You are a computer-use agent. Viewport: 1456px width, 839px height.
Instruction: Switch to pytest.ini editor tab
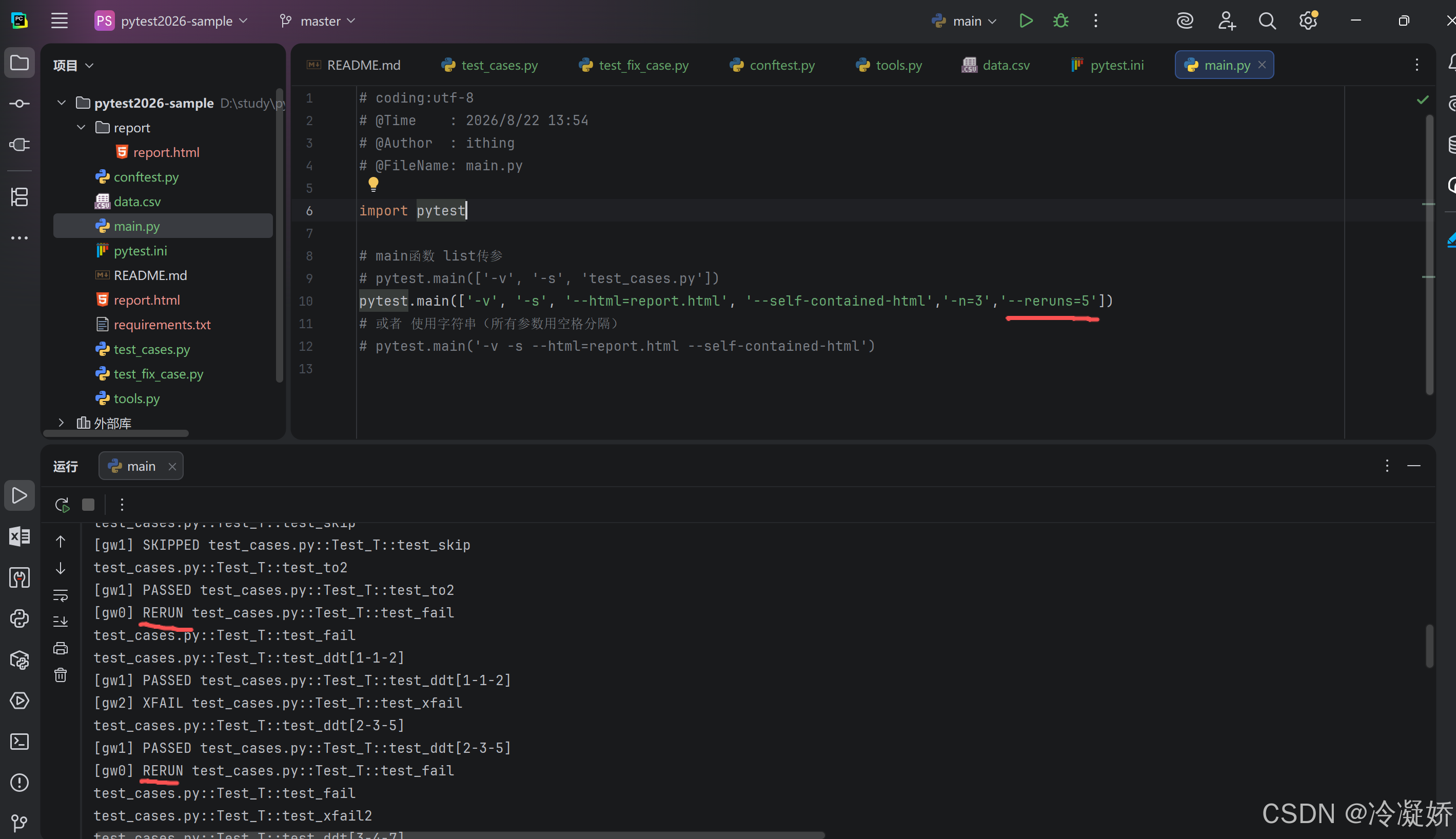tap(1107, 65)
